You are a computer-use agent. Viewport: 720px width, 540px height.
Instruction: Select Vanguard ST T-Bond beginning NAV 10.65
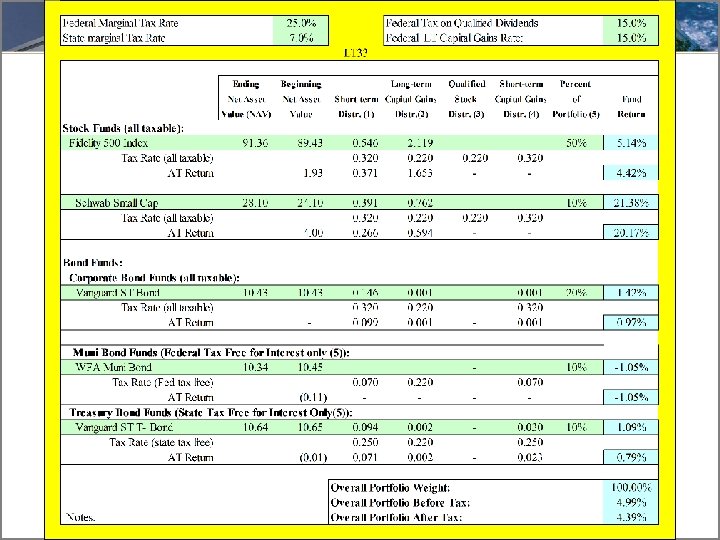click(310, 427)
